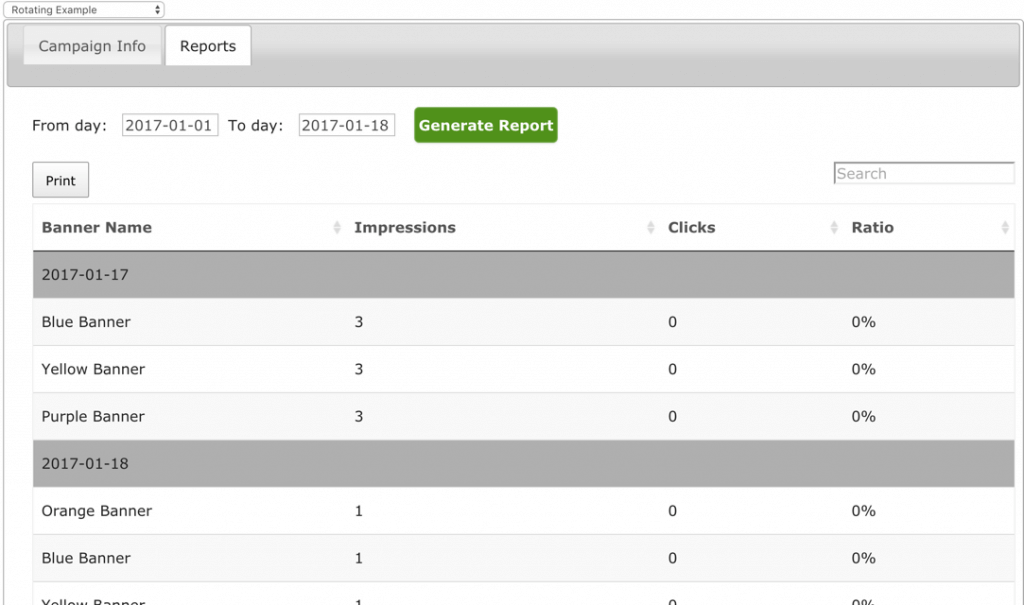Switch to the Campaign Info tab

[x=92, y=46]
